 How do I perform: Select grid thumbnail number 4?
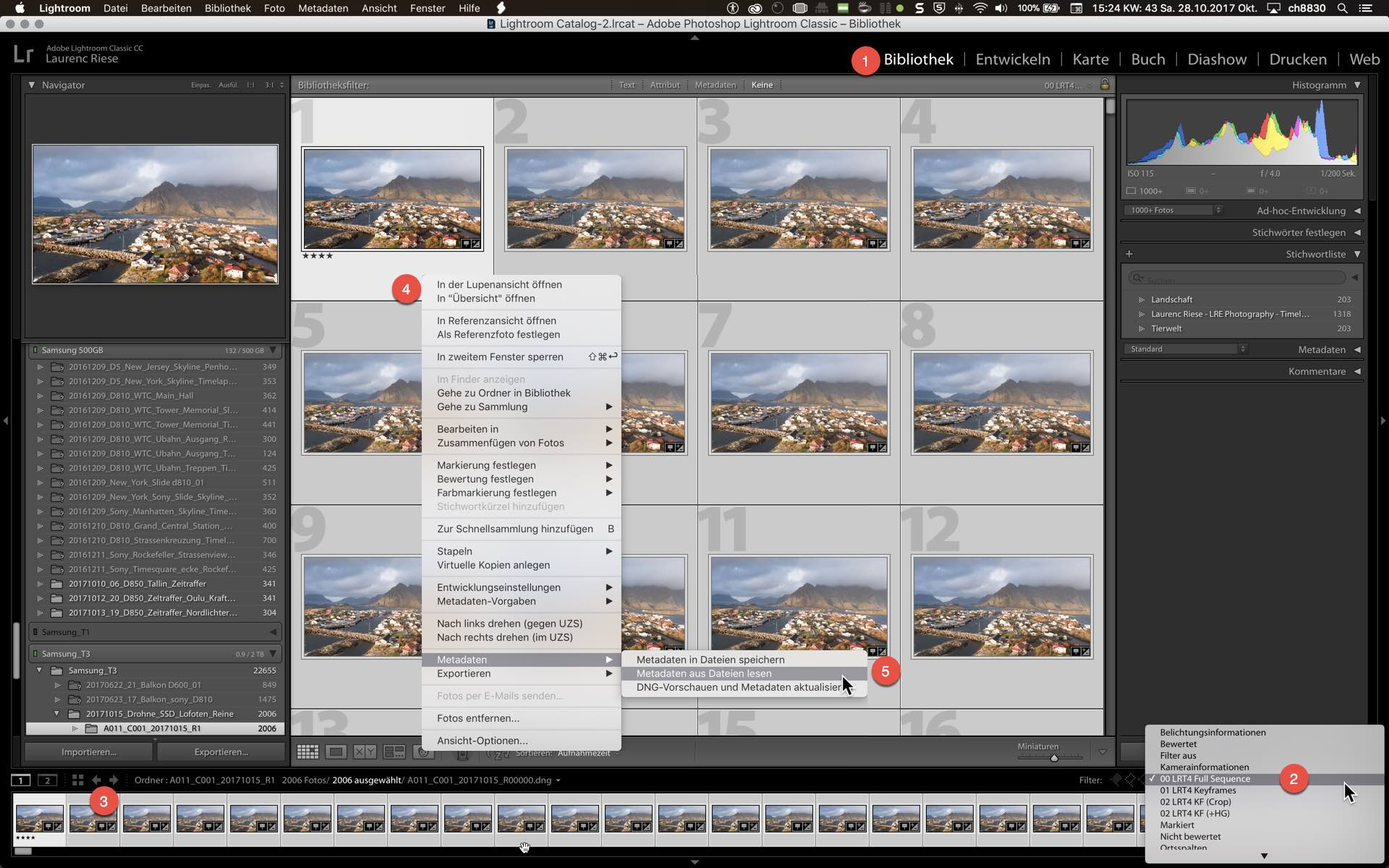(x=1002, y=199)
